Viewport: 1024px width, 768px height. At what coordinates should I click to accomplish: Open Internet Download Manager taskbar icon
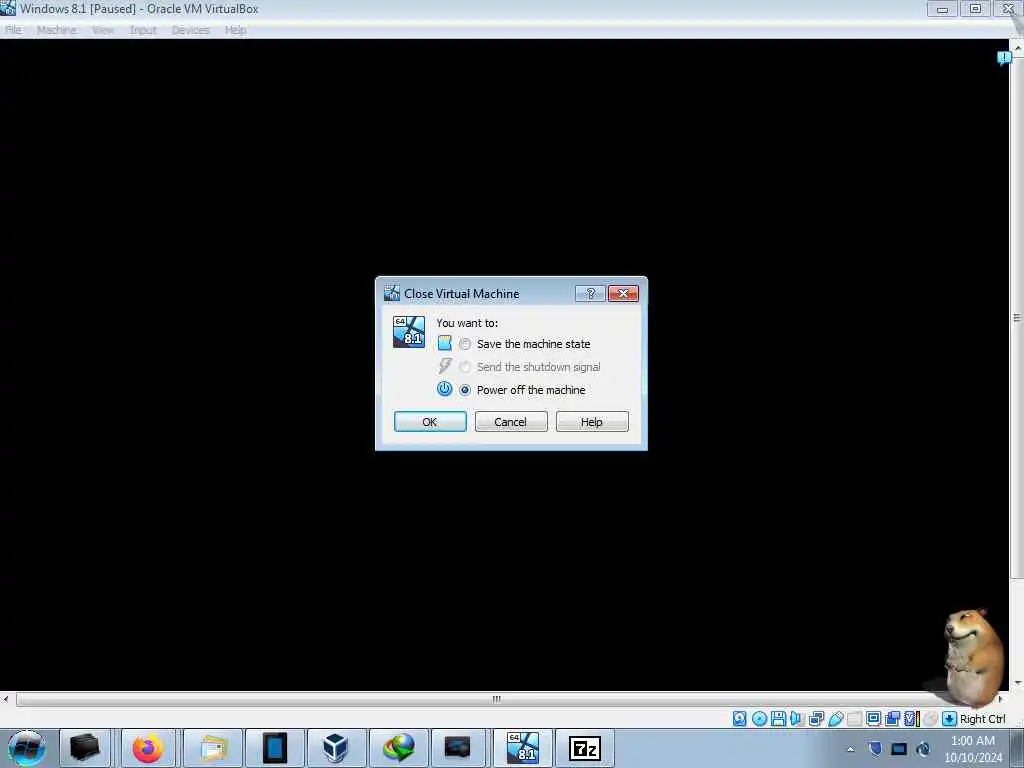click(398, 748)
